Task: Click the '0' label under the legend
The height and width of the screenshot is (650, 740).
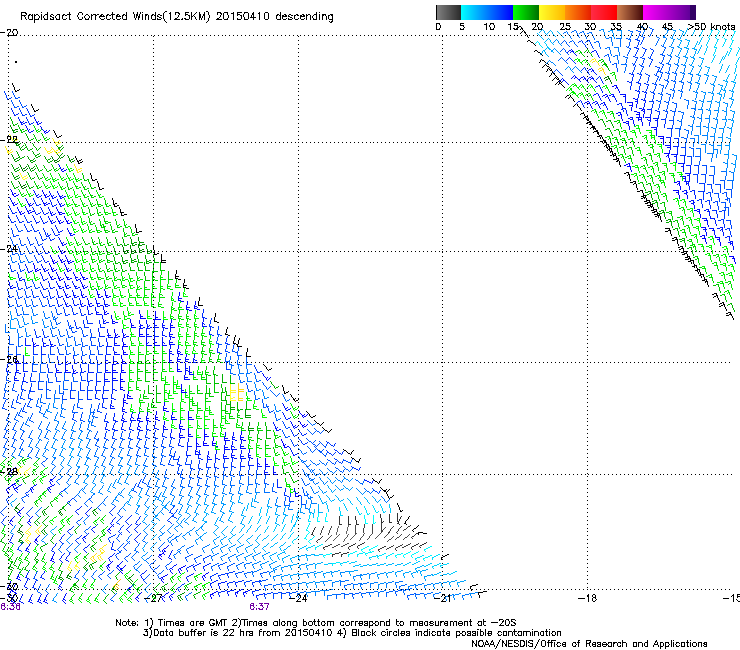Action: (x=438, y=27)
